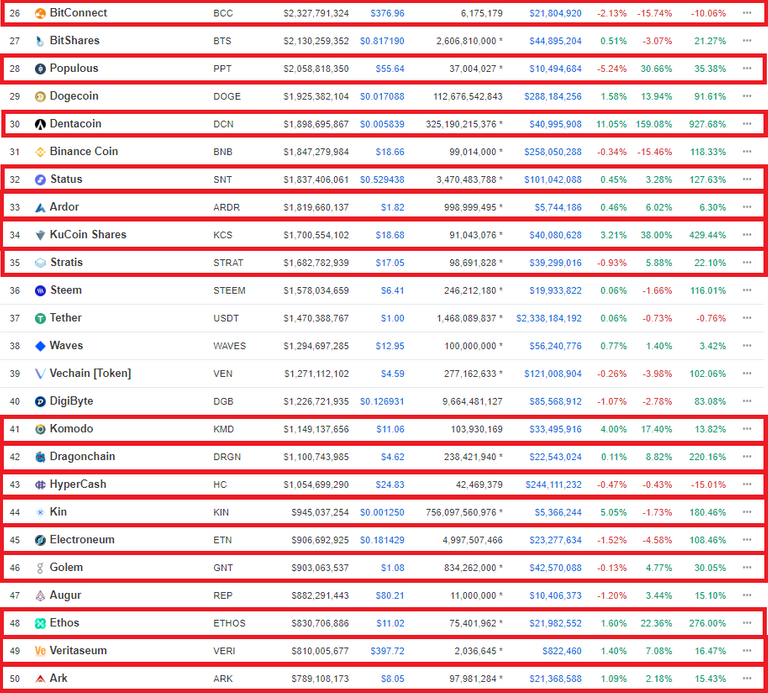Viewport: 768px width, 693px height.
Task: Click Status price $0.529438
Action: [x=382, y=180]
